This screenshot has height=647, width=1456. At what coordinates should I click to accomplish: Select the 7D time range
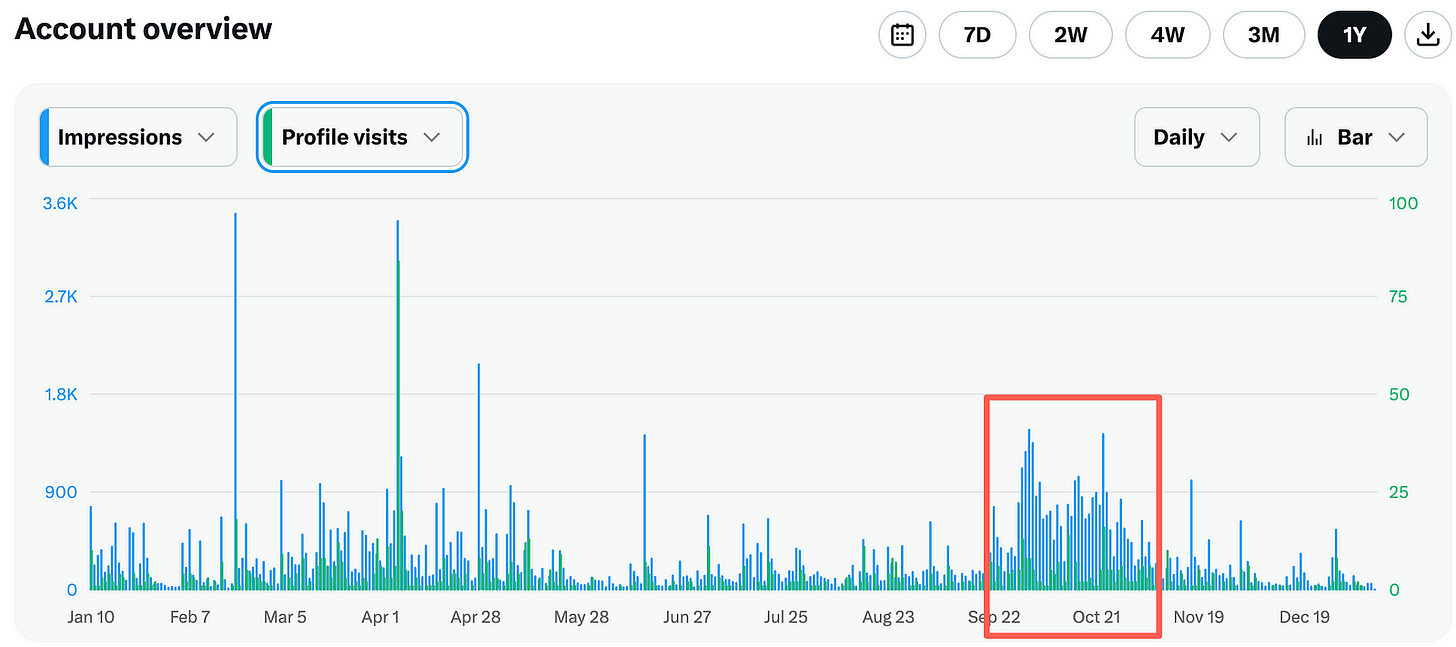click(977, 35)
